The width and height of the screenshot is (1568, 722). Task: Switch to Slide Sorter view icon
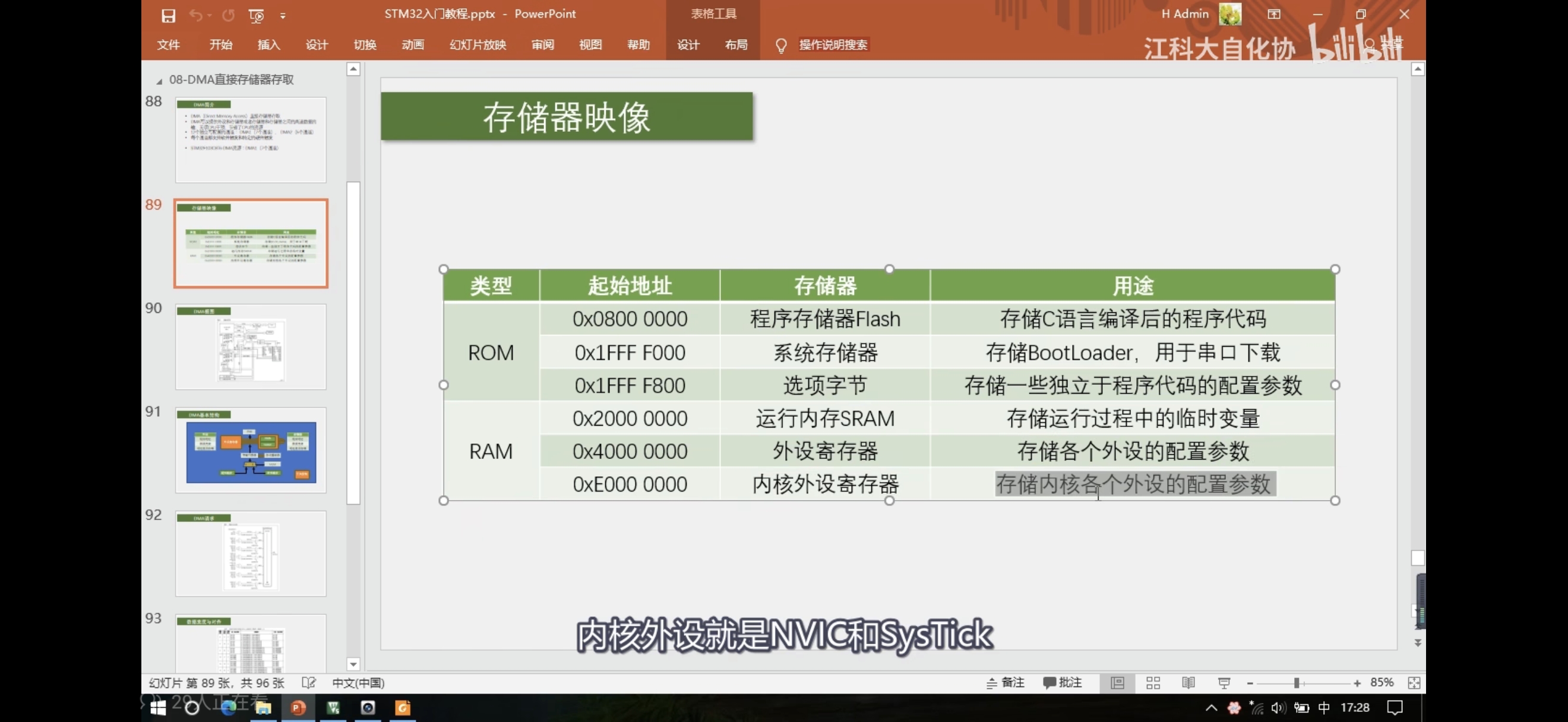[x=1153, y=682]
